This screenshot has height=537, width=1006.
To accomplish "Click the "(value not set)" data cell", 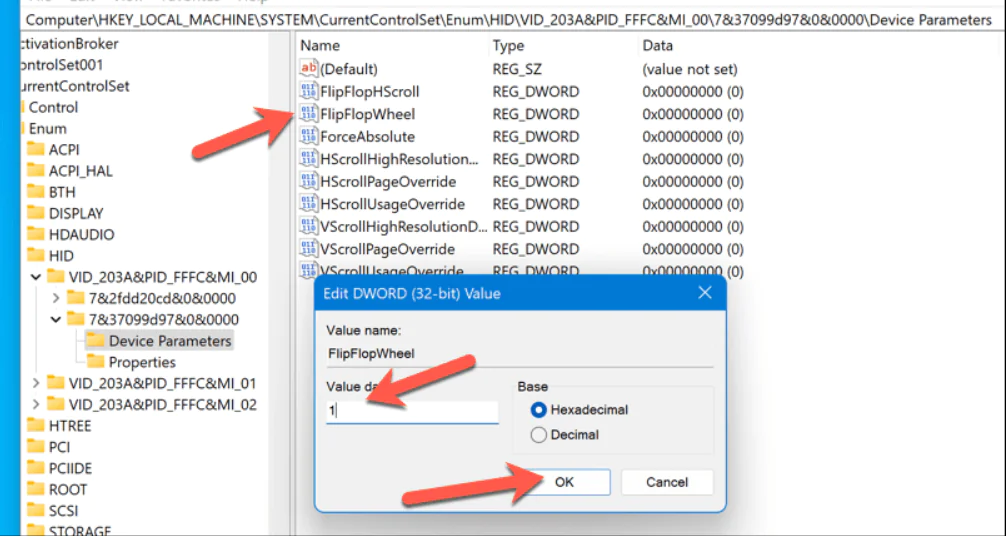I will [x=690, y=69].
